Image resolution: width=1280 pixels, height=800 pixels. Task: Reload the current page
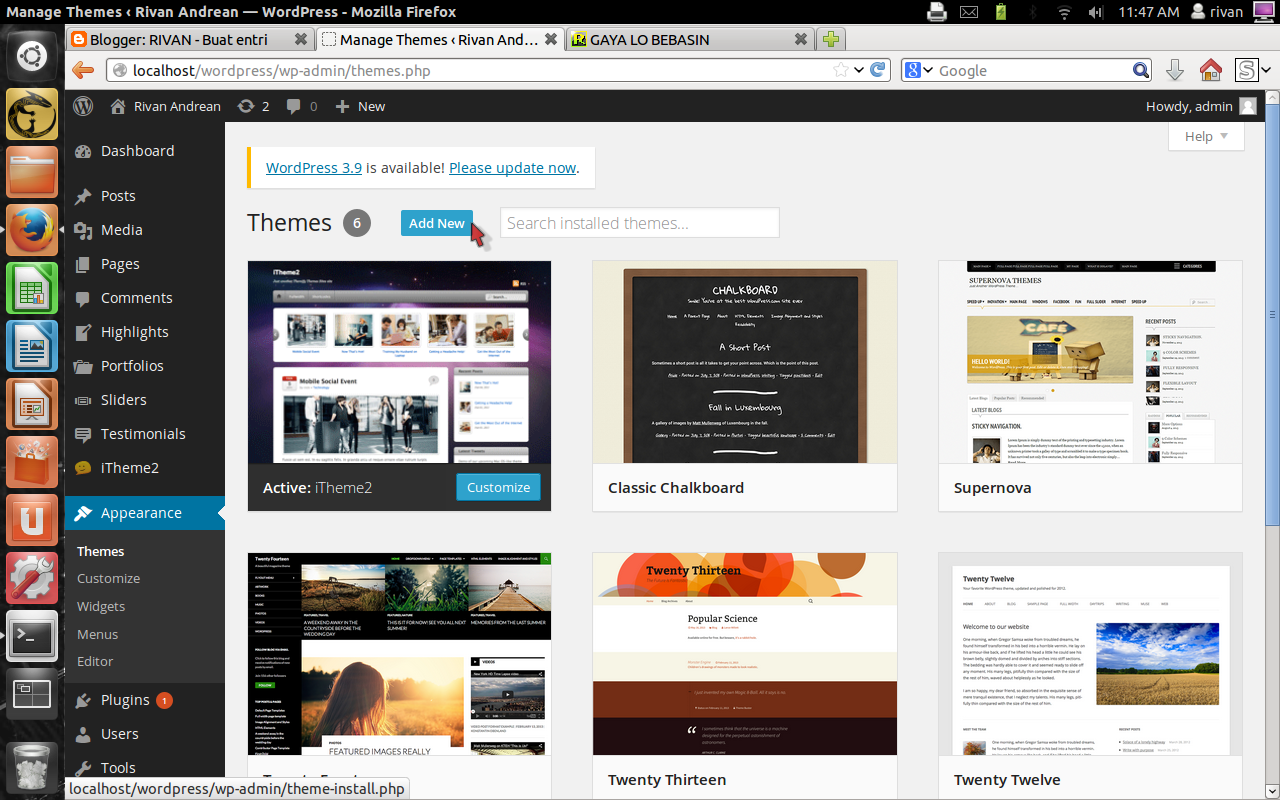pyautogui.click(x=878, y=70)
